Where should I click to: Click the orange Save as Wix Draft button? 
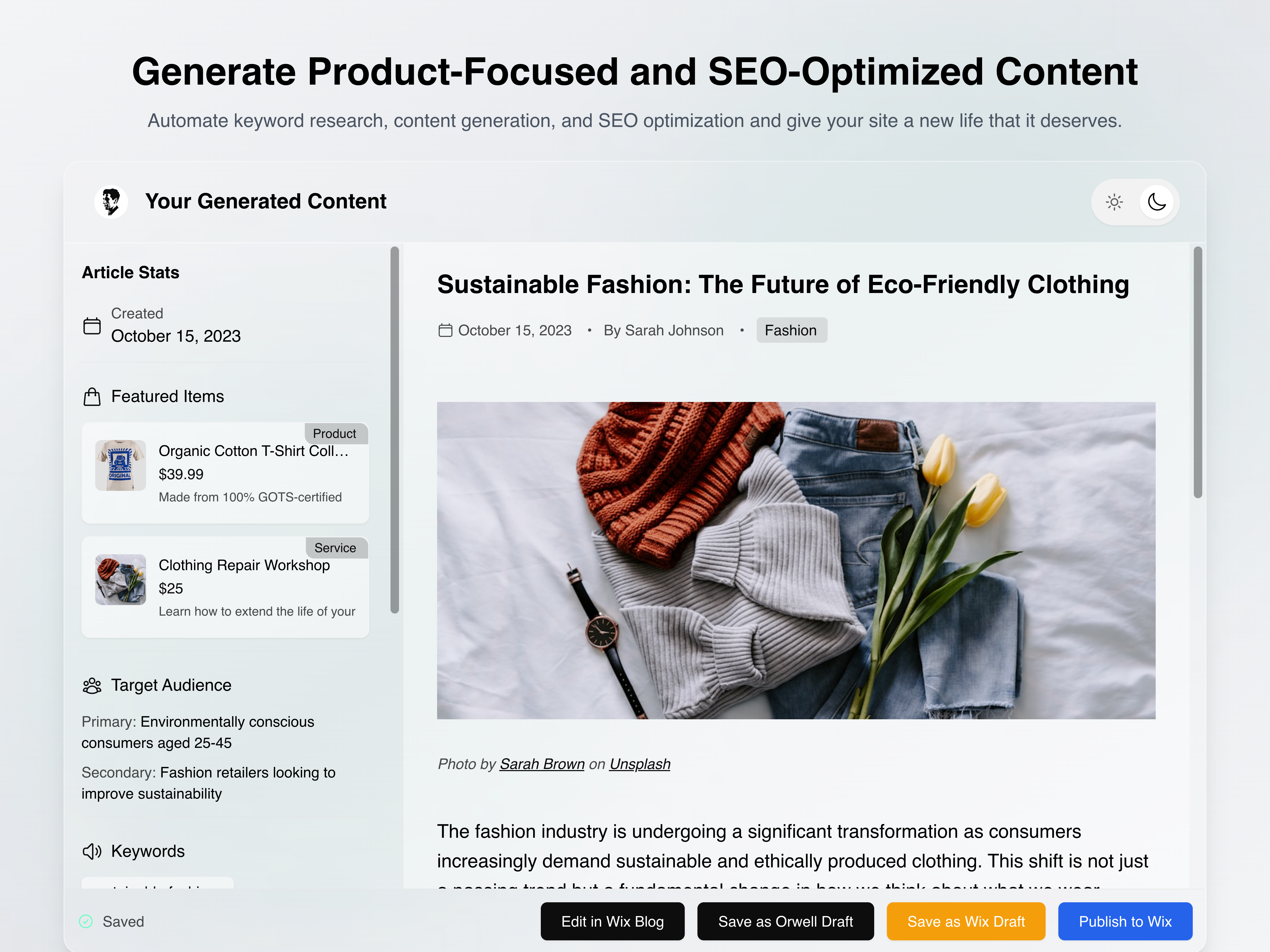click(966, 921)
